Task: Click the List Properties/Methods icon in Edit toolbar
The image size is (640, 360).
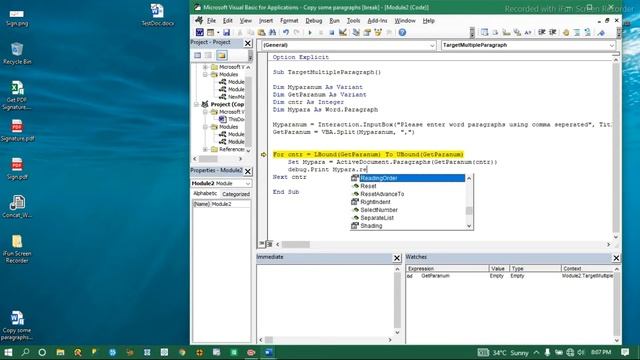Action: (x=484, y=32)
